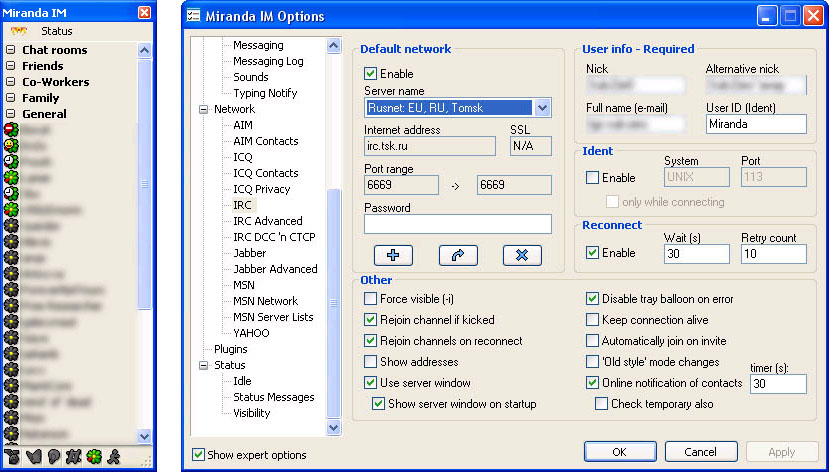Click the User ID (Ident) field
The image size is (829, 472).
coord(756,124)
